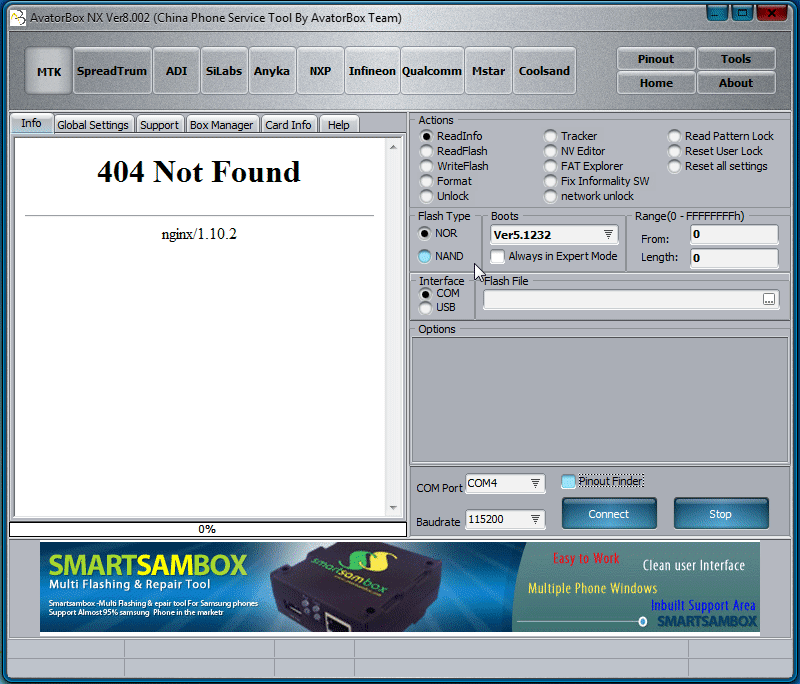
Task: Select the Infineon platform
Action: [372, 71]
